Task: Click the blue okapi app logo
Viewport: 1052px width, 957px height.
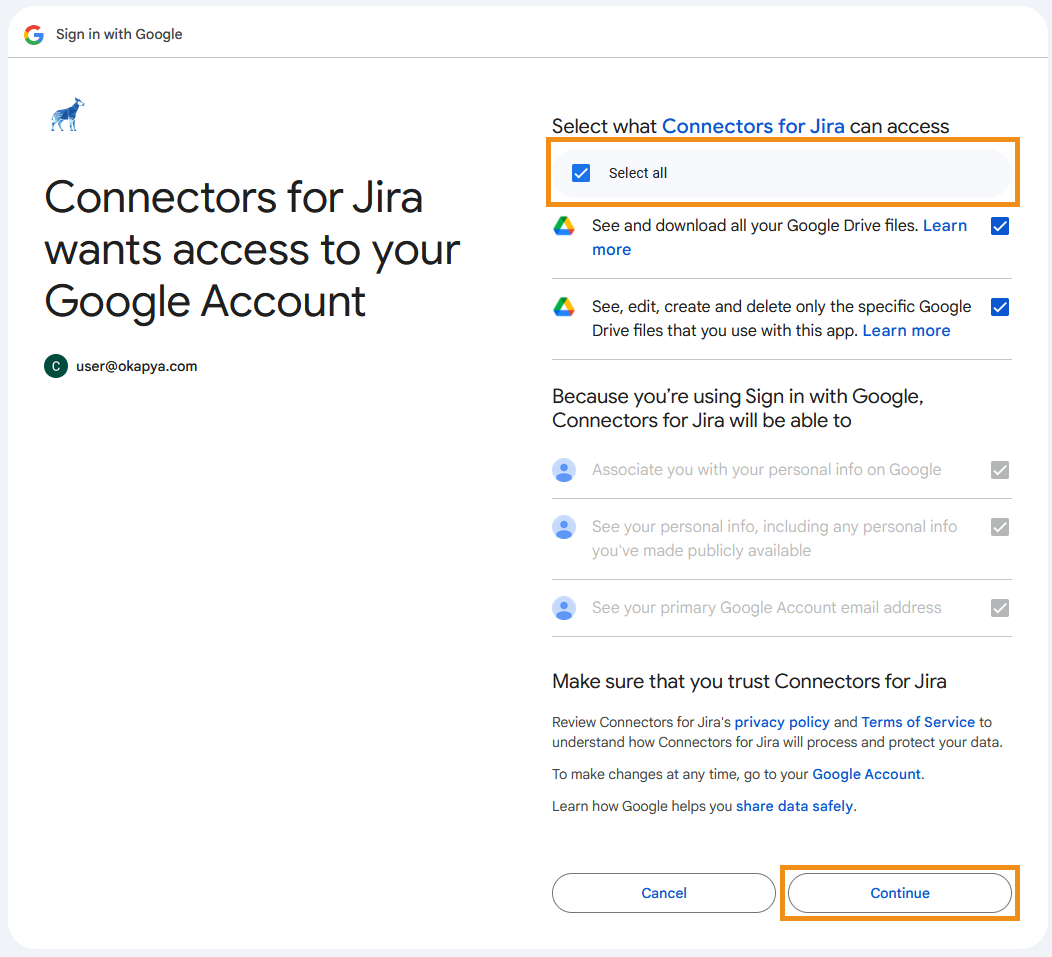Action: [67, 115]
